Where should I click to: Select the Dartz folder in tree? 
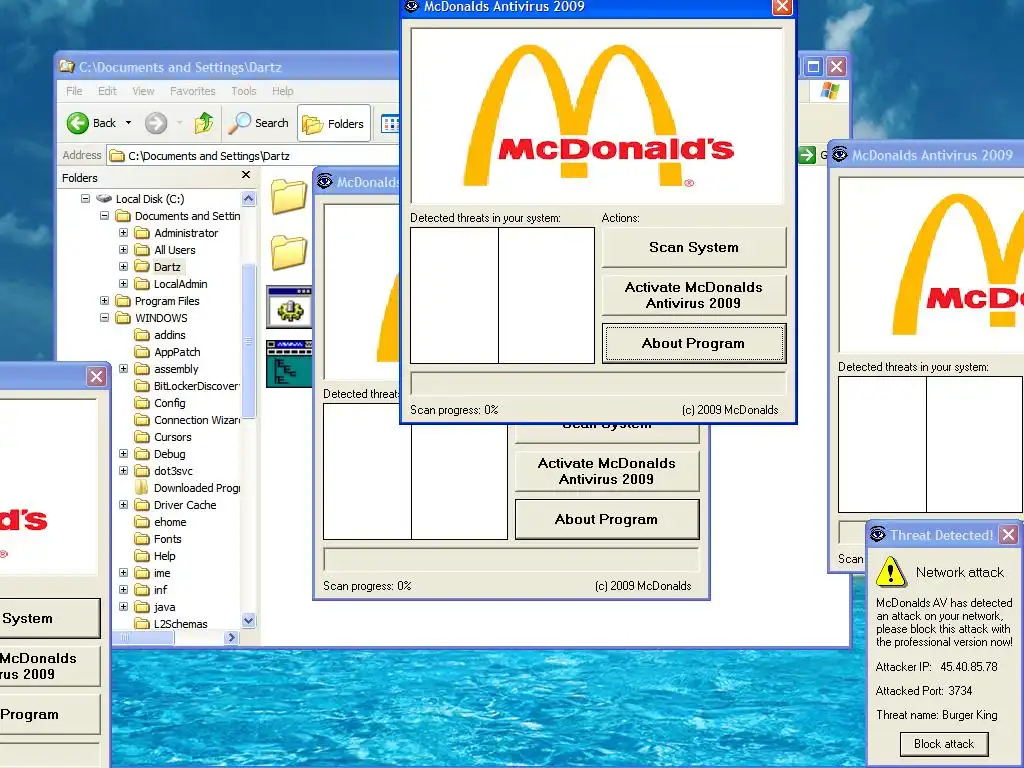tap(167, 267)
